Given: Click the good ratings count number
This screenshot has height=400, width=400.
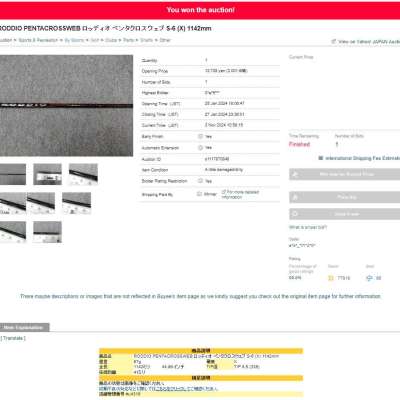Looking at the screenshot, I should point(344,278).
